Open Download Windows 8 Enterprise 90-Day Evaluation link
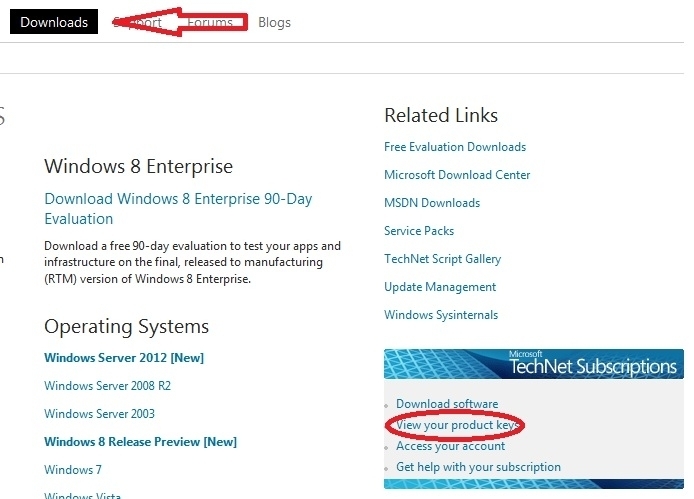Viewport: 694px width, 499px height. (178, 209)
